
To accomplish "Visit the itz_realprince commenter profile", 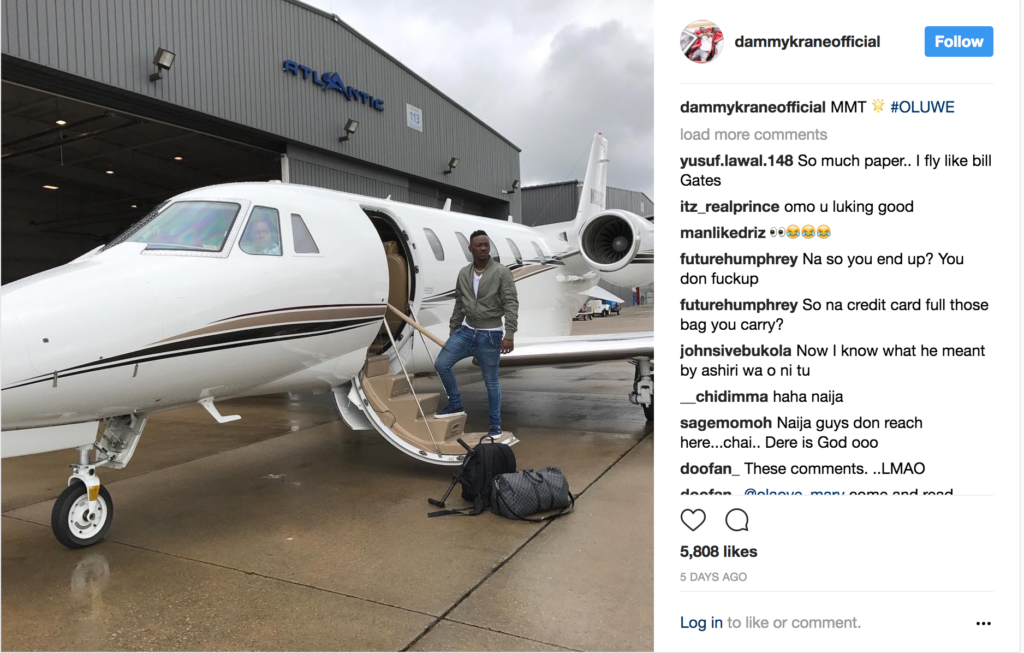I will click(729, 207).
